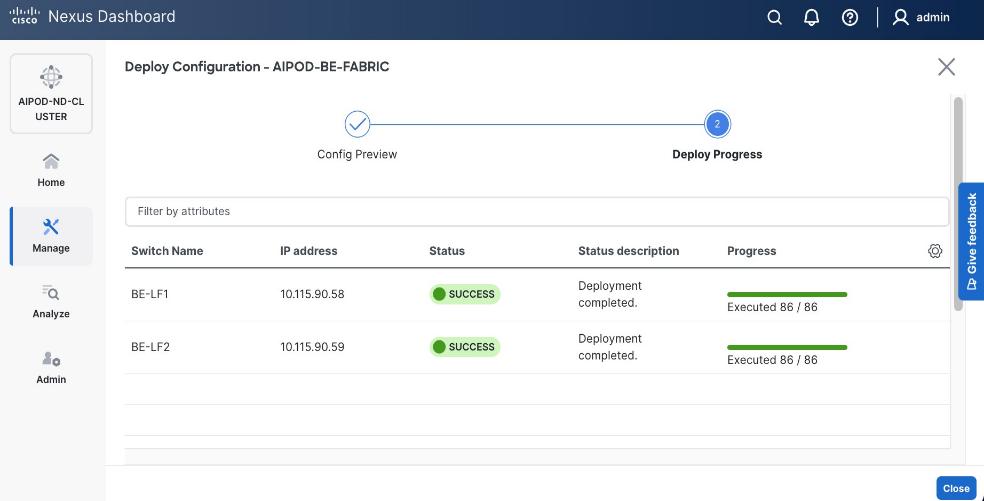Image resolution: width=984 pixels, height=501 pixels.
Task: Select the AIPOD-ND-CLUSTER cluster tile
Action: (51, 94)
